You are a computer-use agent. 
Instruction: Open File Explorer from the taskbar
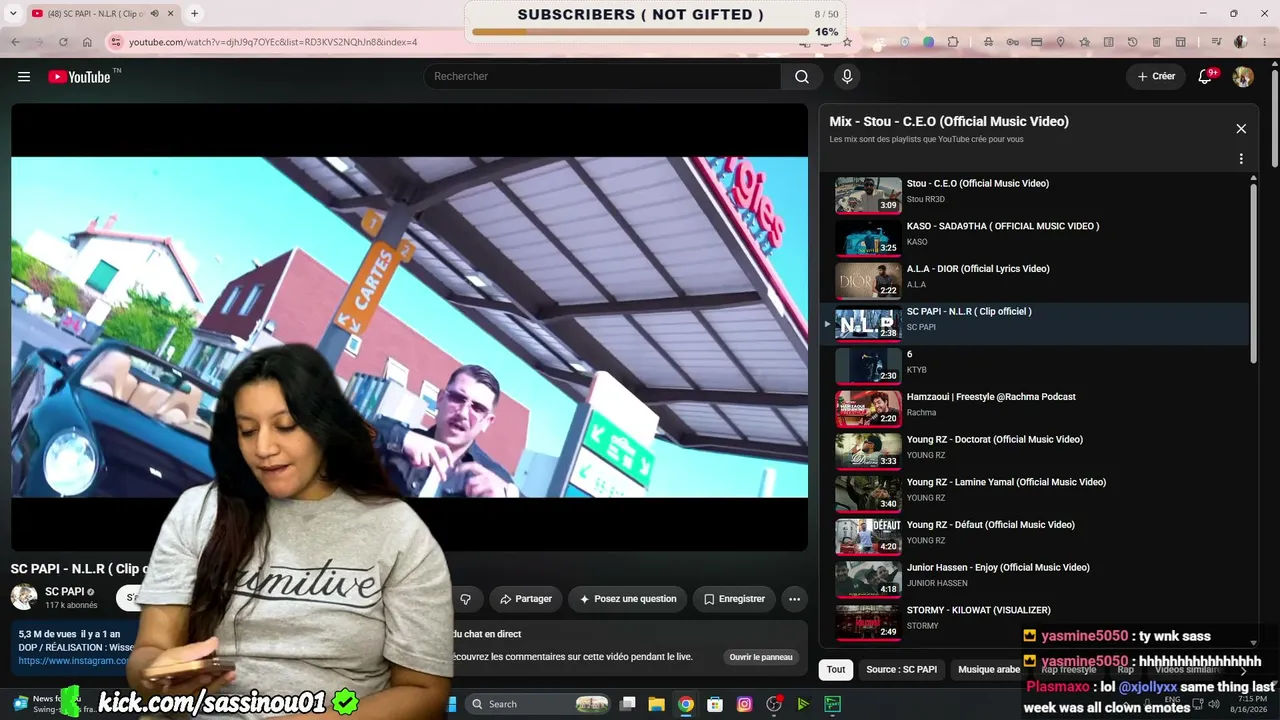tap(657, 704)
